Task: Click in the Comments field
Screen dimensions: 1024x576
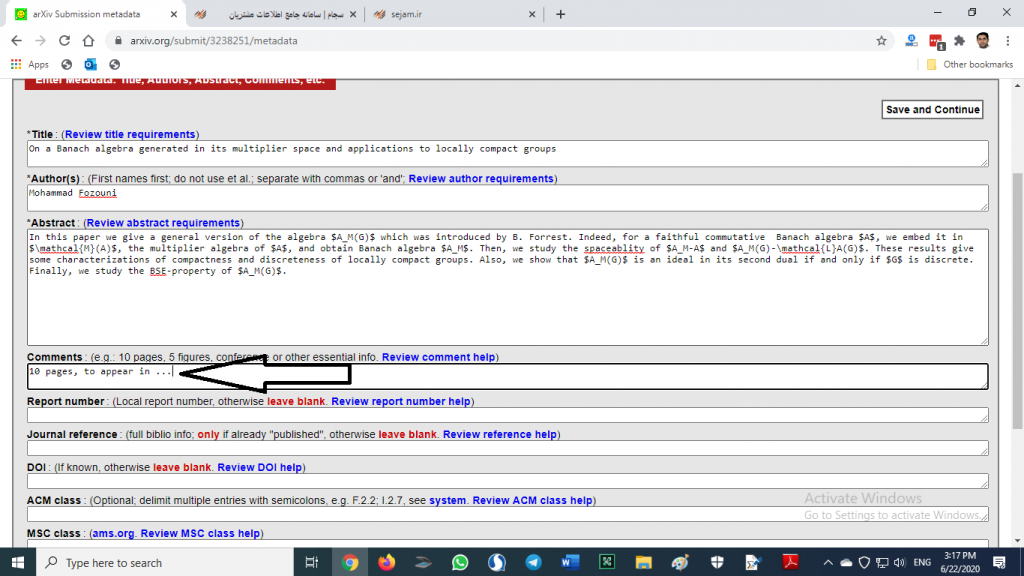Action: pos(507,376)
